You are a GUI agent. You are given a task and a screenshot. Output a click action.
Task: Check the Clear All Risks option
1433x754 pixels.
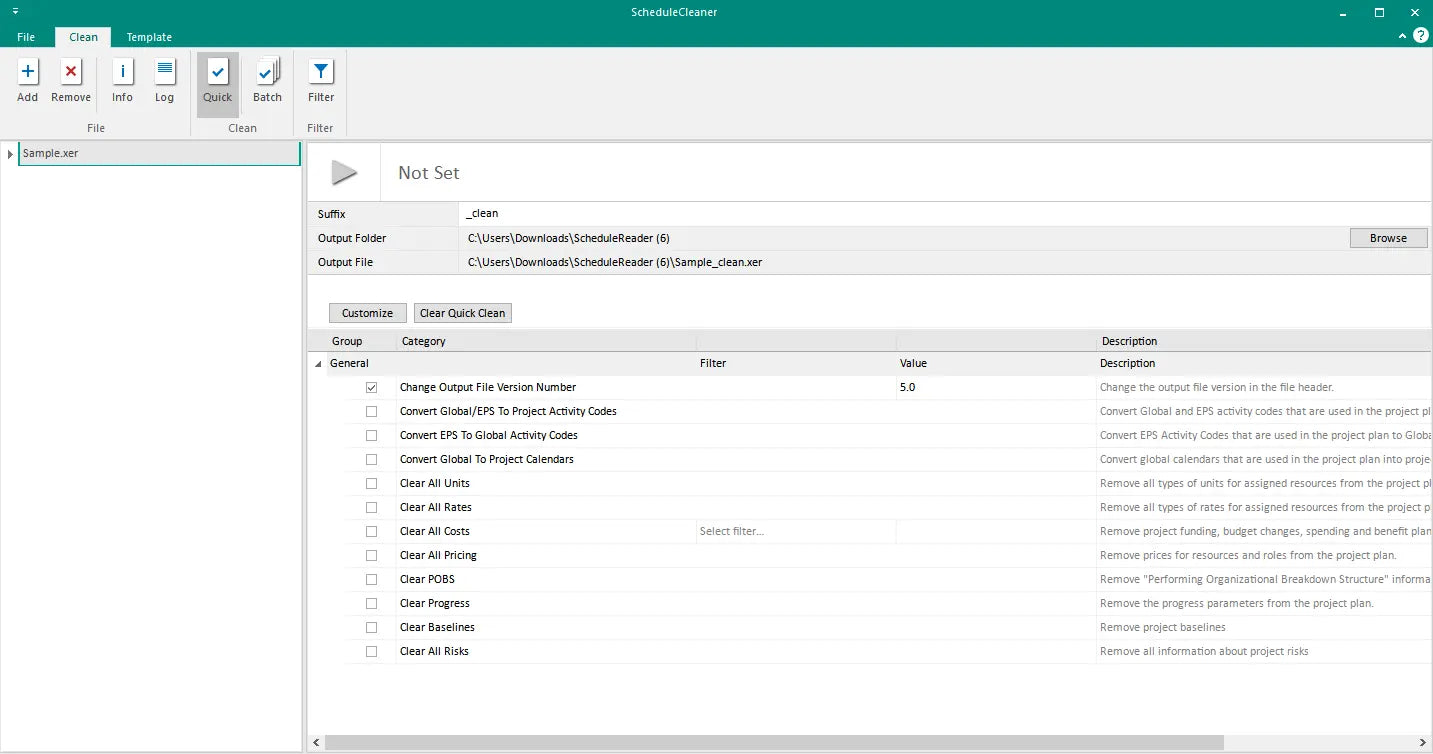tap(372, 651)
